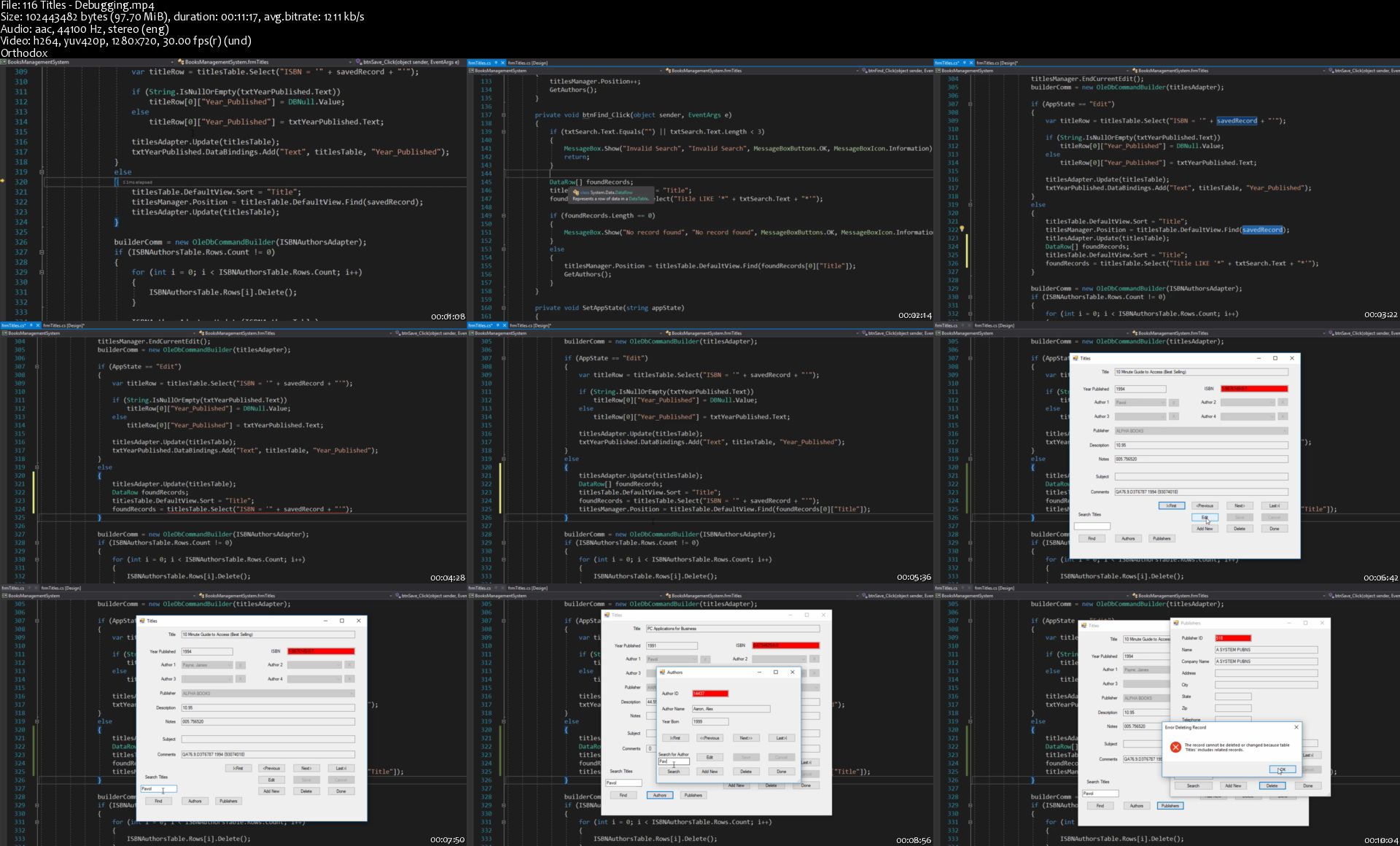Viewport: 1400px width, 846px height.
Task: In 00:06:42 frame, click the Titles Edit button
Action: click(x=1205, y=517)
